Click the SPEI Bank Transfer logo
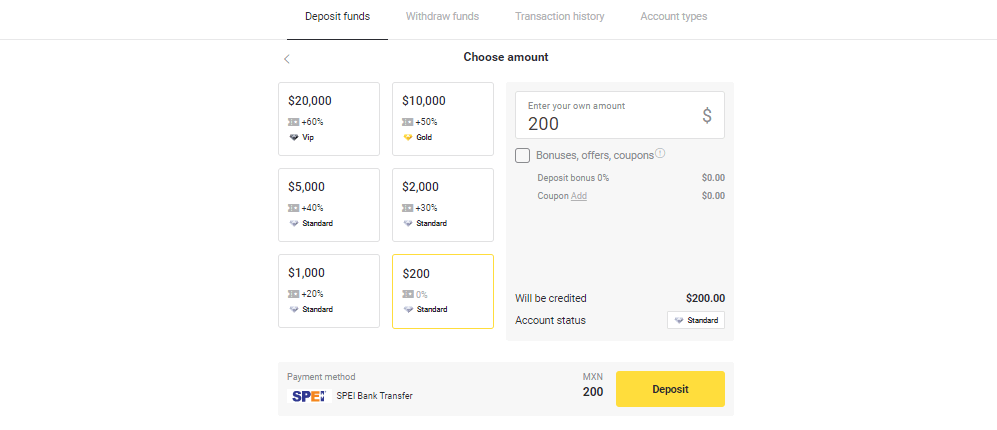This screenshot has height=430, width=997. pos(308,395)
